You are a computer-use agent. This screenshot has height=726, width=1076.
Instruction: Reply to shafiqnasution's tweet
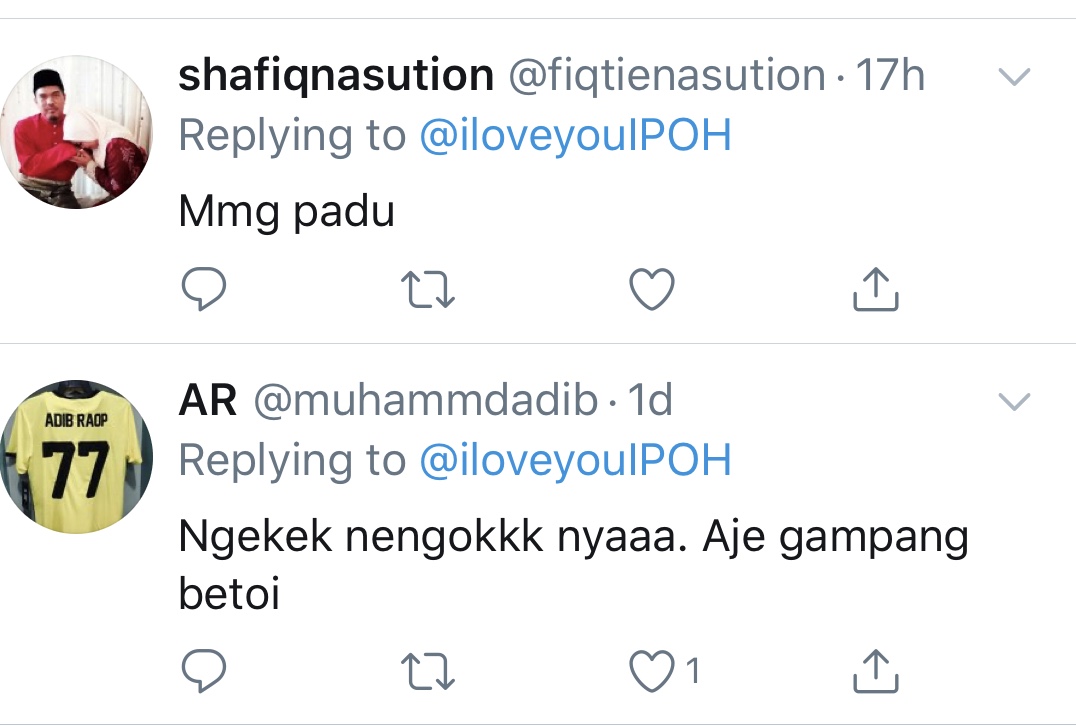(203, 290)
